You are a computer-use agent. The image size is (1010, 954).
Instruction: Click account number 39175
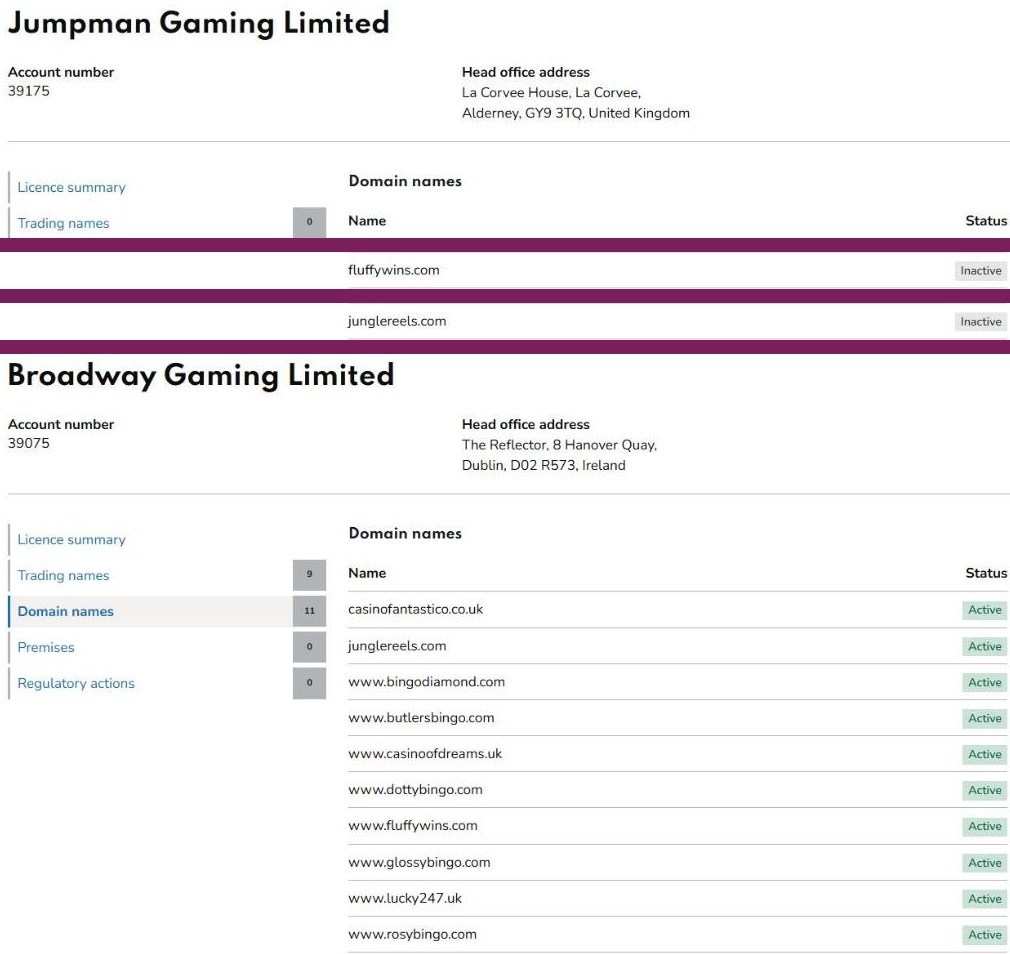(x=28, y=91)
